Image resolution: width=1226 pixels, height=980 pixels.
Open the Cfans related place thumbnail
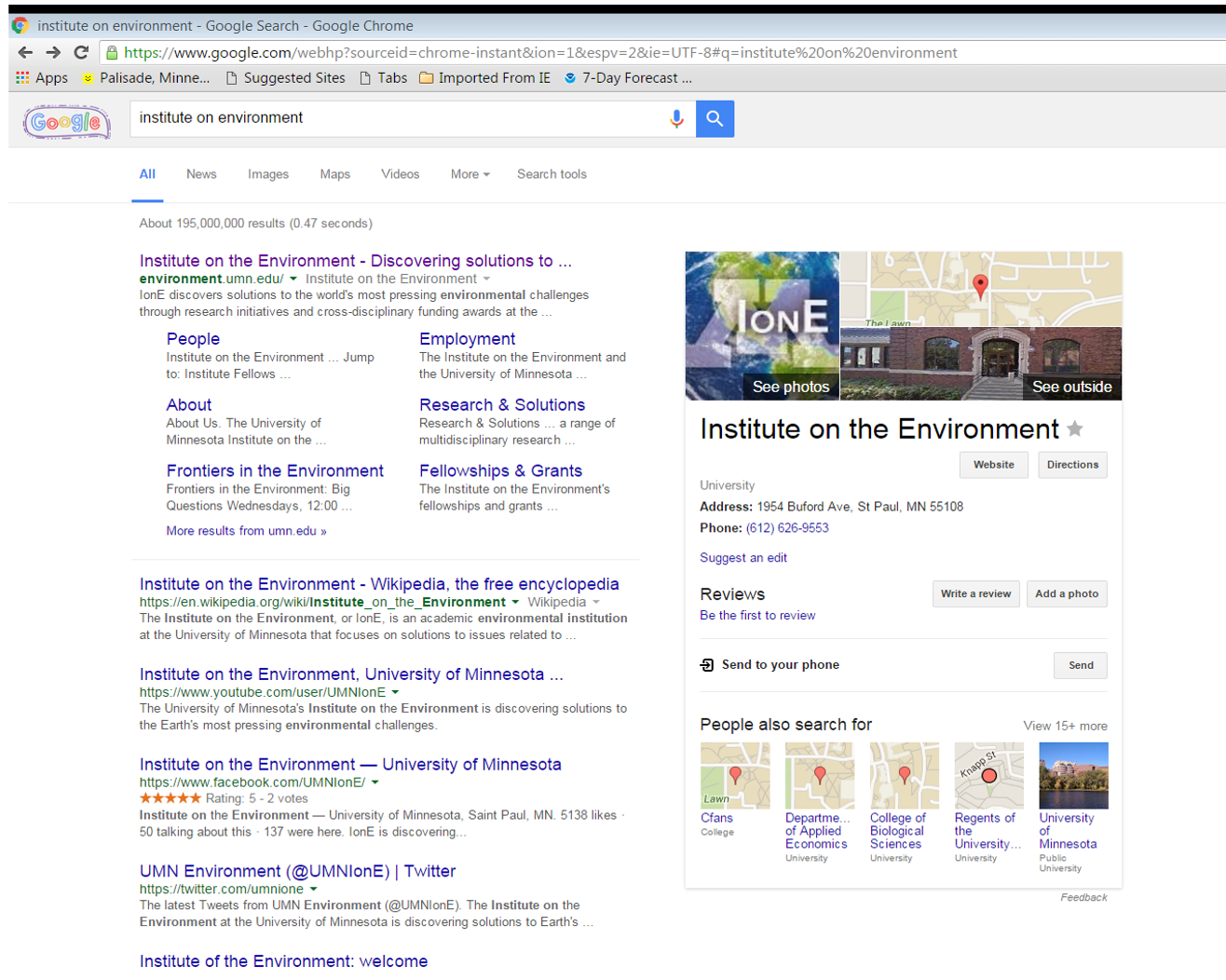pos(735,775)
